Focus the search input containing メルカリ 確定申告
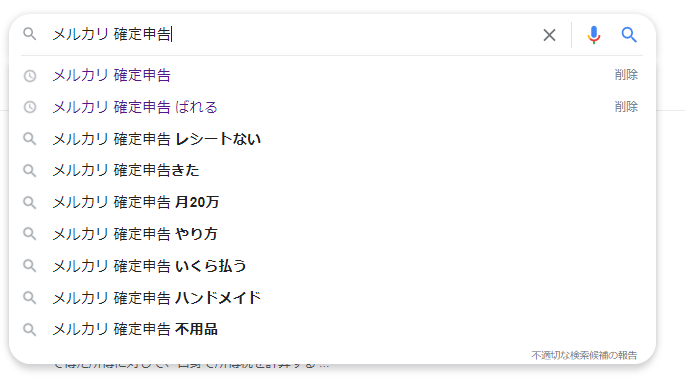This screenshot has width=685, height=379. point(293,34)
